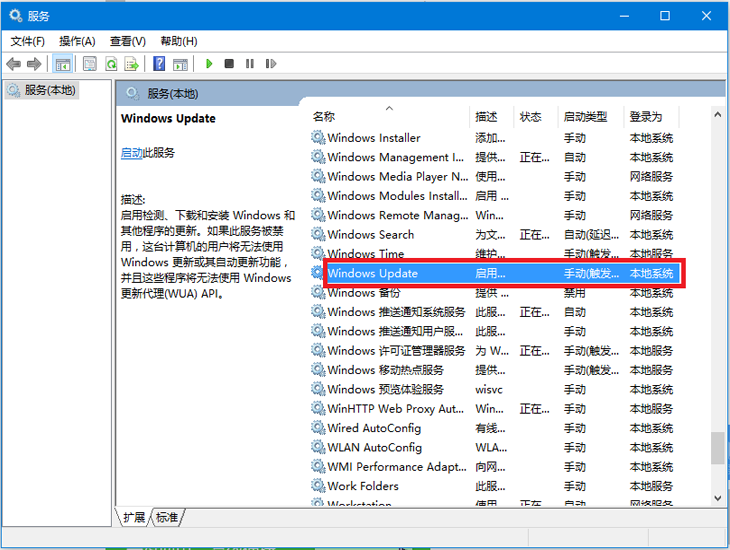Viewport: 730px width, 550px height.
Task: Select the Windows Time service
Action: point(495,253)
